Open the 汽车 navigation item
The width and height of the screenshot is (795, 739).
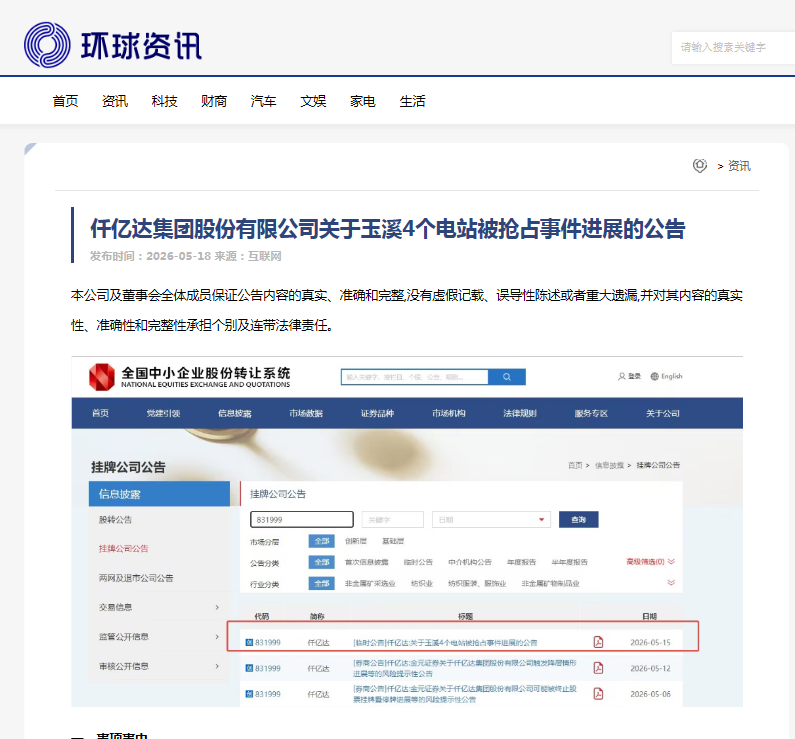coord(264,101)
